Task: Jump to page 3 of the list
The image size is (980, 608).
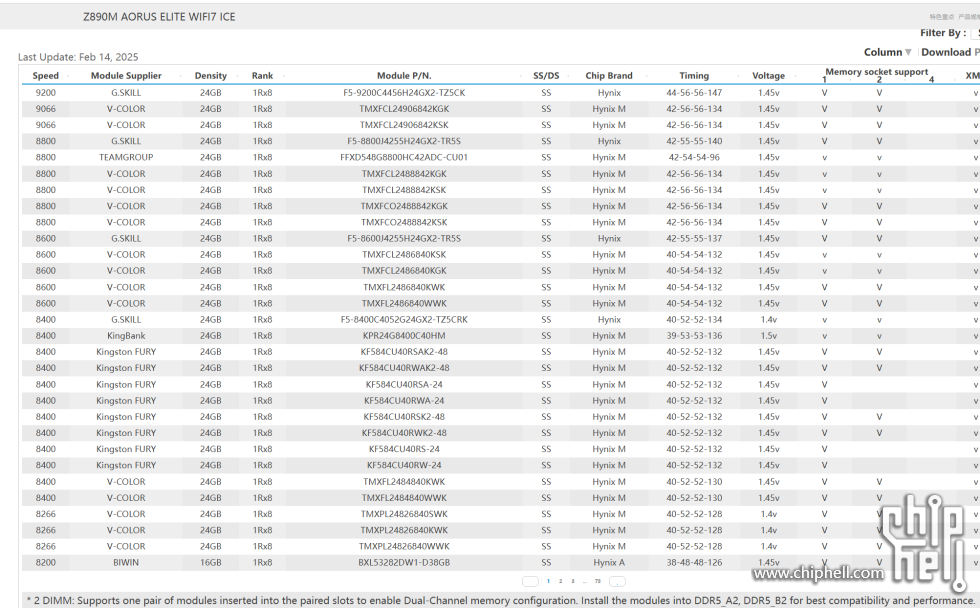Action: (572, 581)
